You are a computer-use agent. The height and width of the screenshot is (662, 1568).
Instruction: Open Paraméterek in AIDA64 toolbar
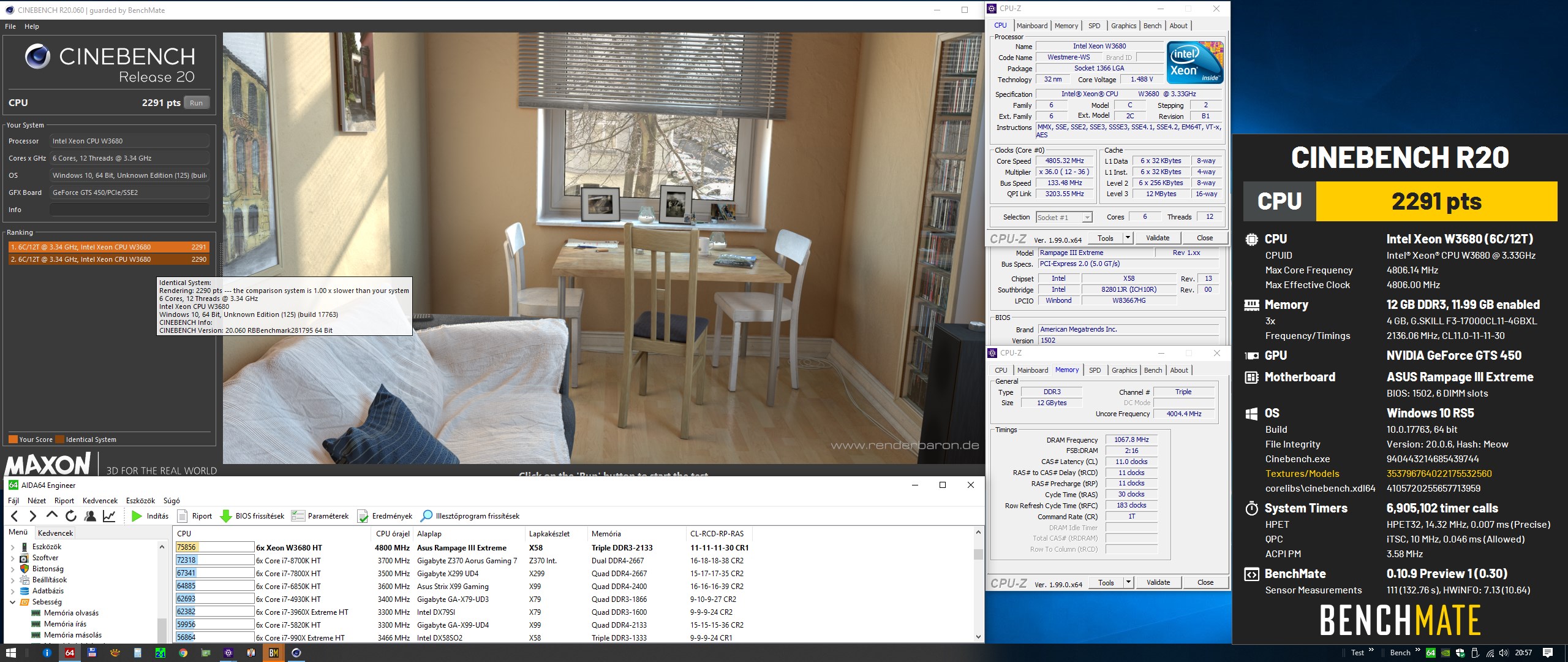[320, 516]
